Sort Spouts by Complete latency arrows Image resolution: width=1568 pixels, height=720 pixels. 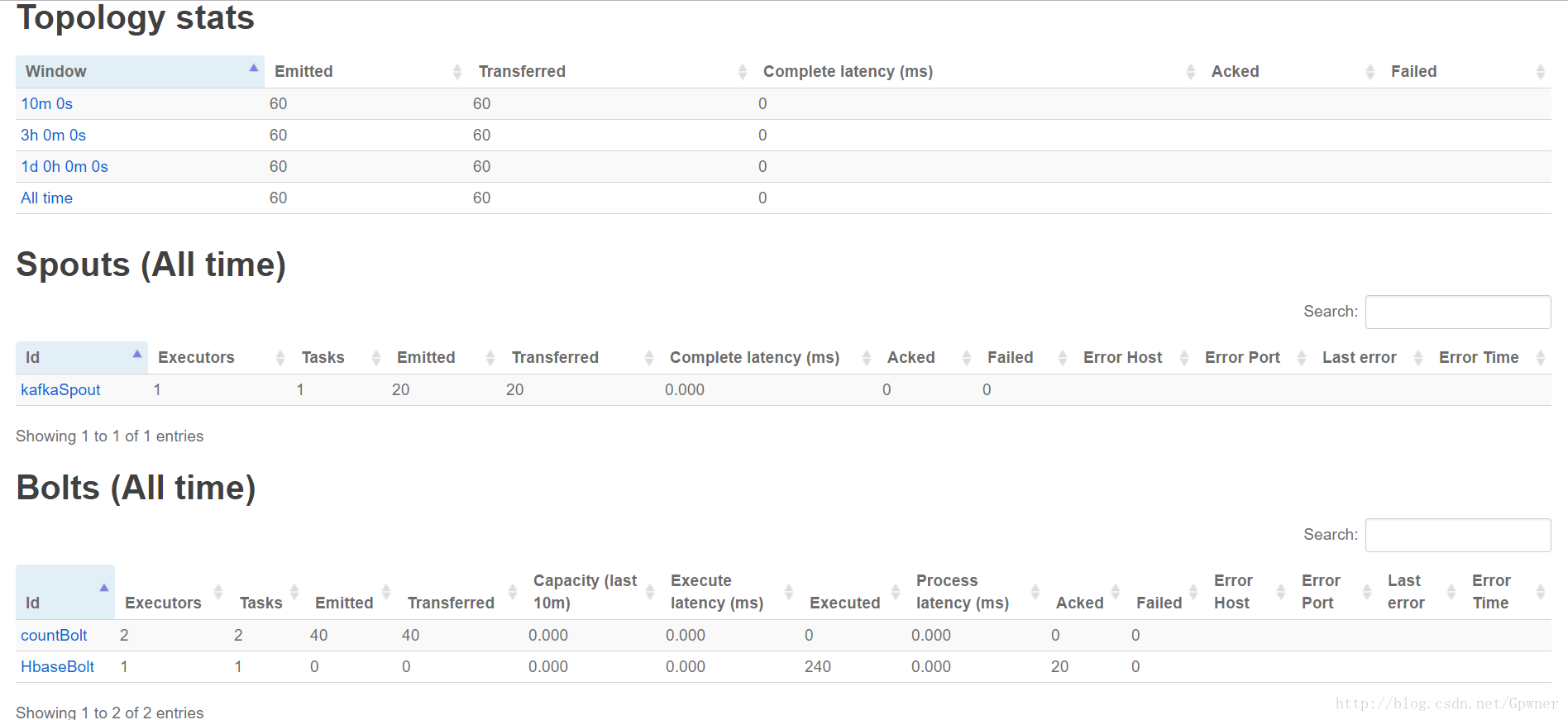pyautogui.click(x=867, y=358)
